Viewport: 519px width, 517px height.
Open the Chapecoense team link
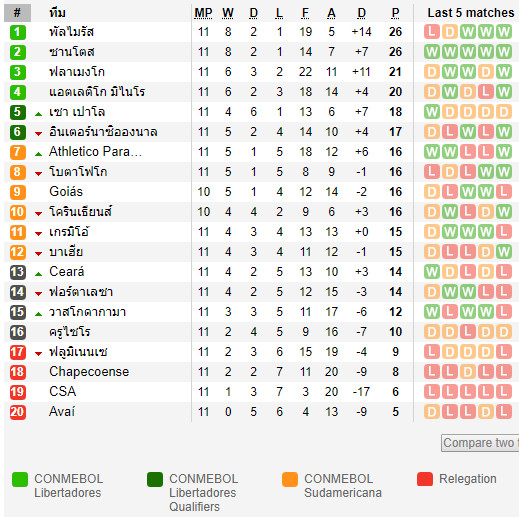click(x=89, y=372)
